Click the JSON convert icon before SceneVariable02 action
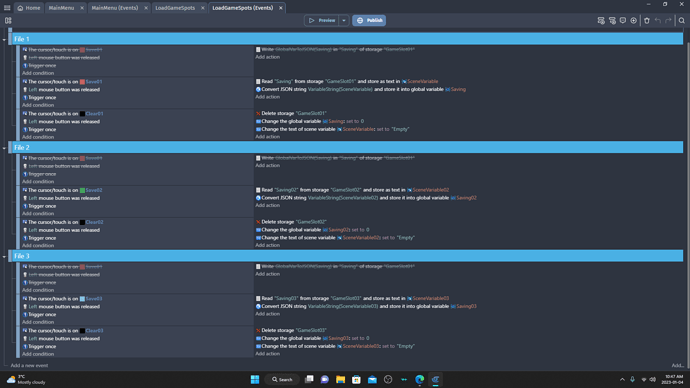The height and width of the screenshot is (388, 690). click(258, 198)
